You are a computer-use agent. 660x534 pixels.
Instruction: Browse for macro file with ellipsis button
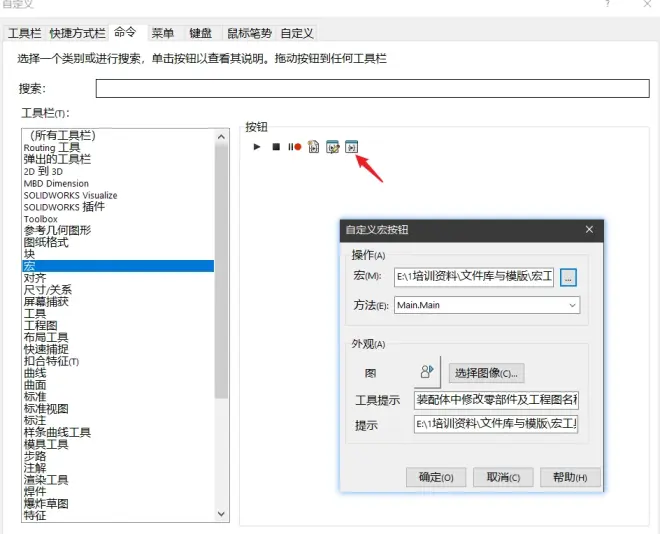point(568,277)
